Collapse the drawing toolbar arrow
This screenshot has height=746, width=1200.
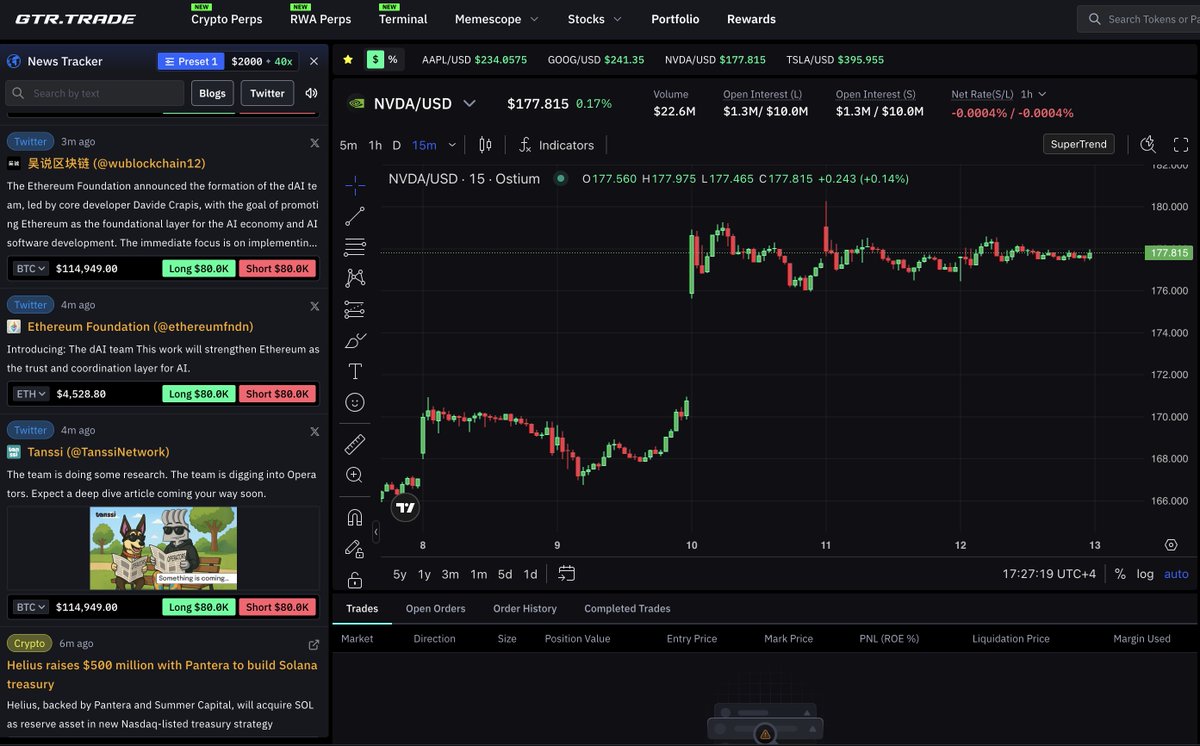coord(376,532)
